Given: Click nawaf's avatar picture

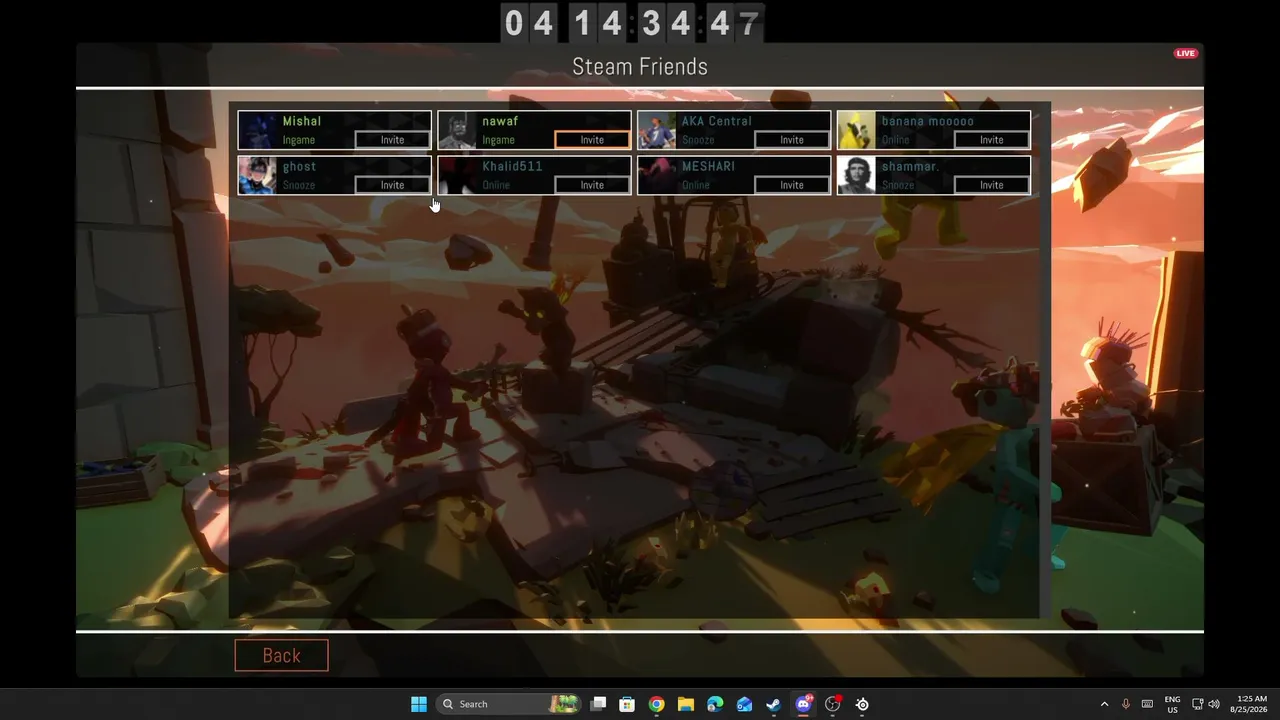Looking at the screenshot, I should tap(458, 130).
